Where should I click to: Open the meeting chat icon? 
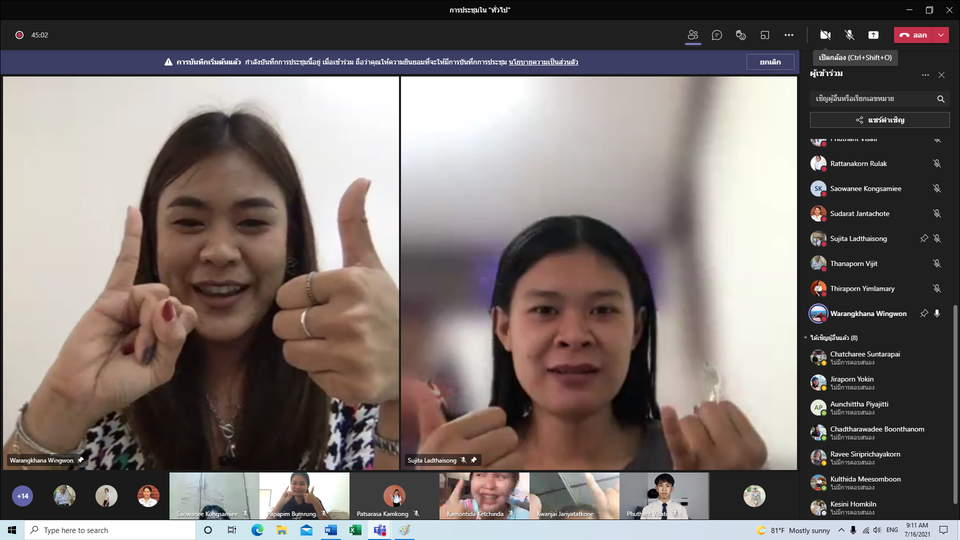pyautogui.click(x=716, y=35)
